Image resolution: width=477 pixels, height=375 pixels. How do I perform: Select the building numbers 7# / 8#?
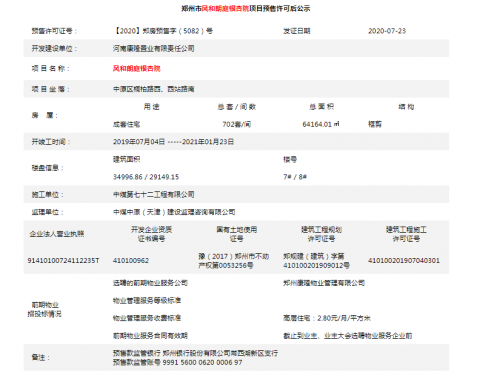(x=295, y=177)
